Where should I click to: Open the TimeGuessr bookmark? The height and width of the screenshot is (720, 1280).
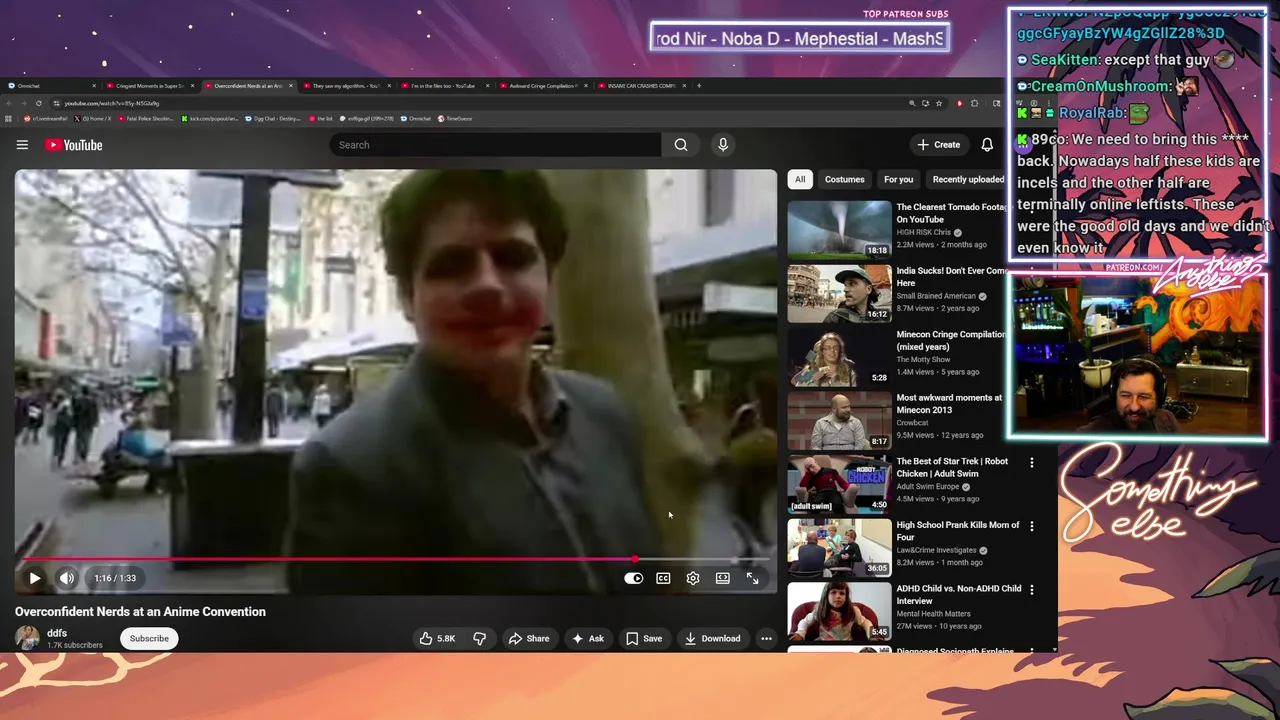(x=455, y=118)
